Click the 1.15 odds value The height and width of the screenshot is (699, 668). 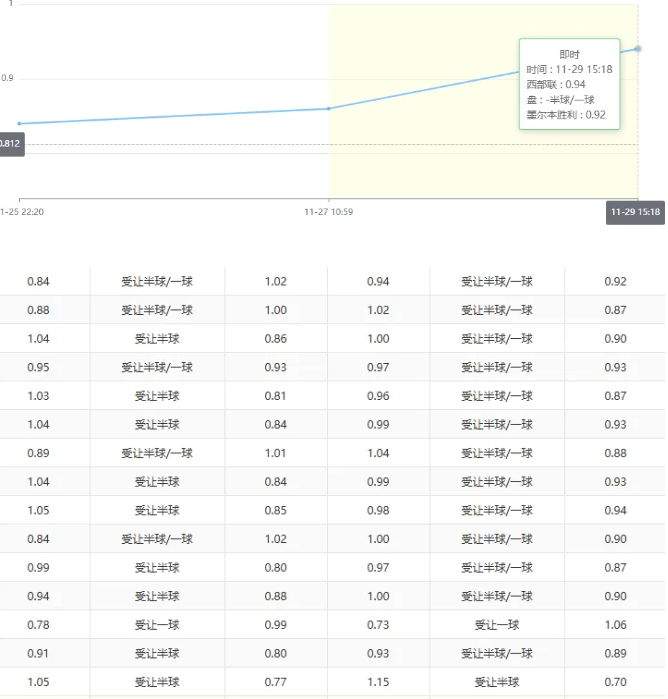tap(378, 682)
